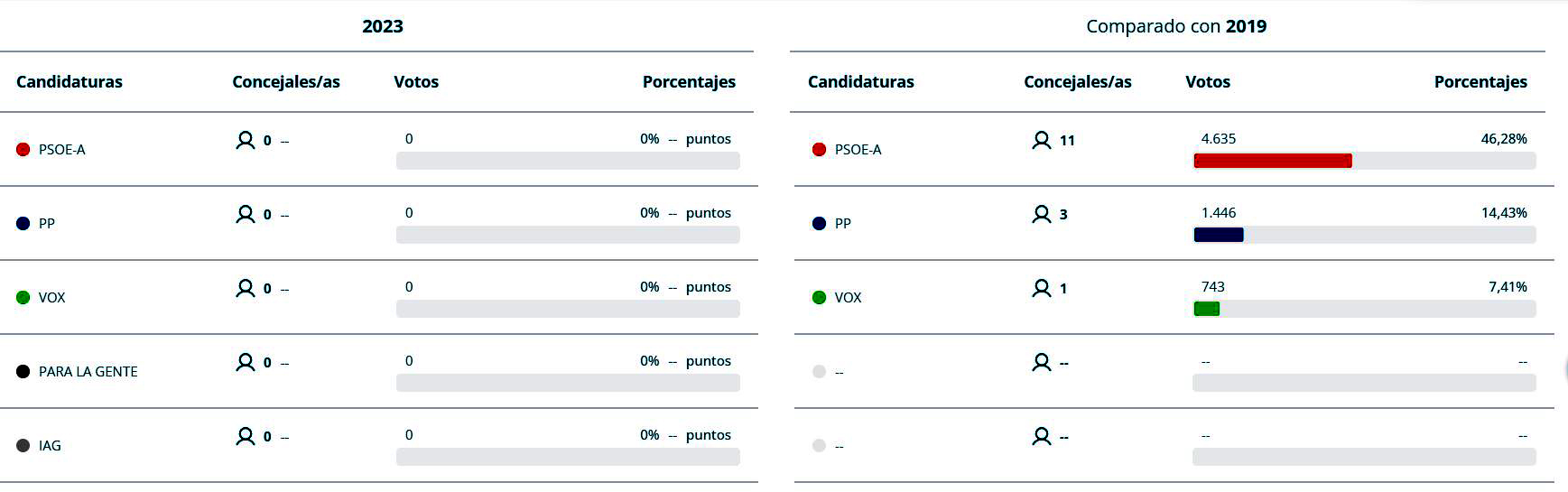Click the person icon in IAG row
The image size is (1568, 492).
point(245,436)
